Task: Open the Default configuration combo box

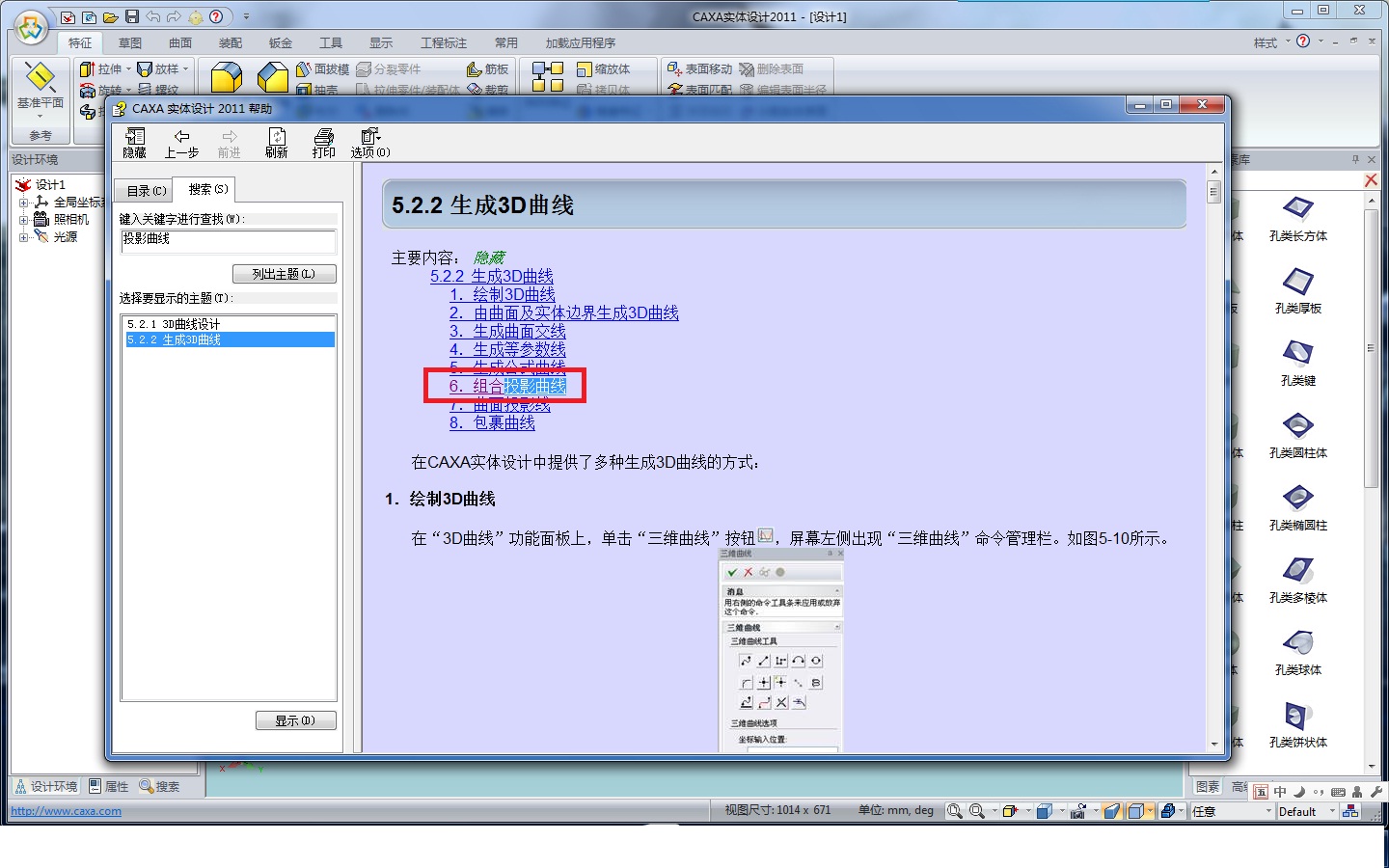Action: 1307,811
